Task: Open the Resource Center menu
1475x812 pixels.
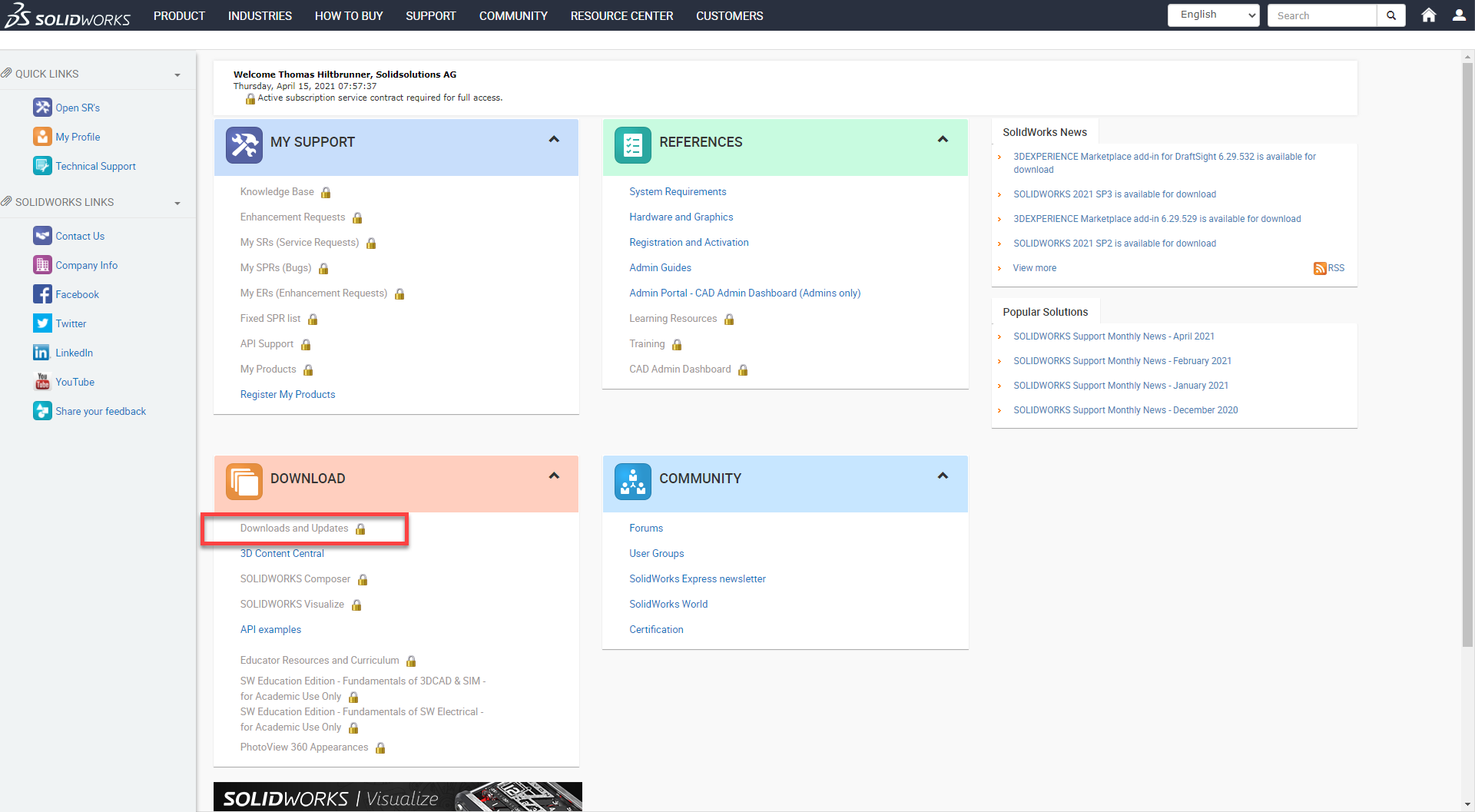Action: (621, 16)
